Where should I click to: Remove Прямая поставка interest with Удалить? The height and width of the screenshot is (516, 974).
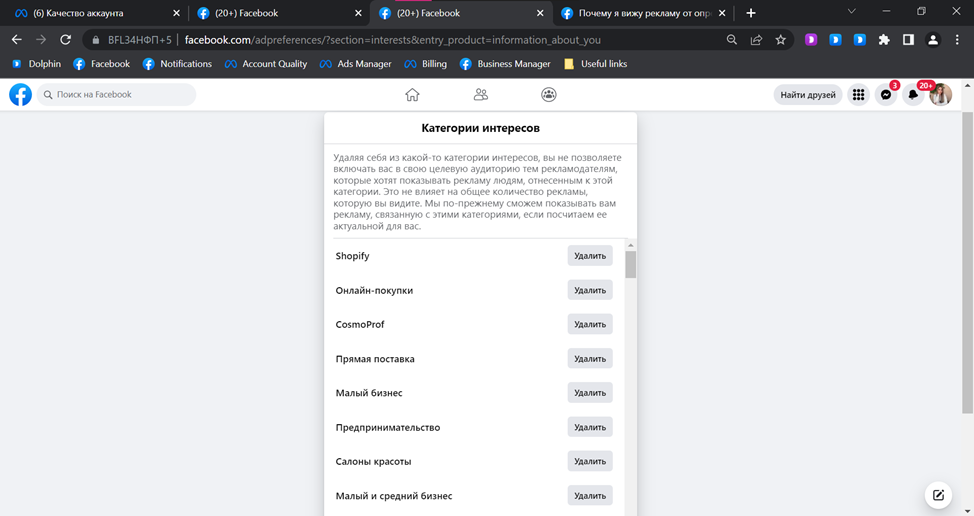point(589,359)
